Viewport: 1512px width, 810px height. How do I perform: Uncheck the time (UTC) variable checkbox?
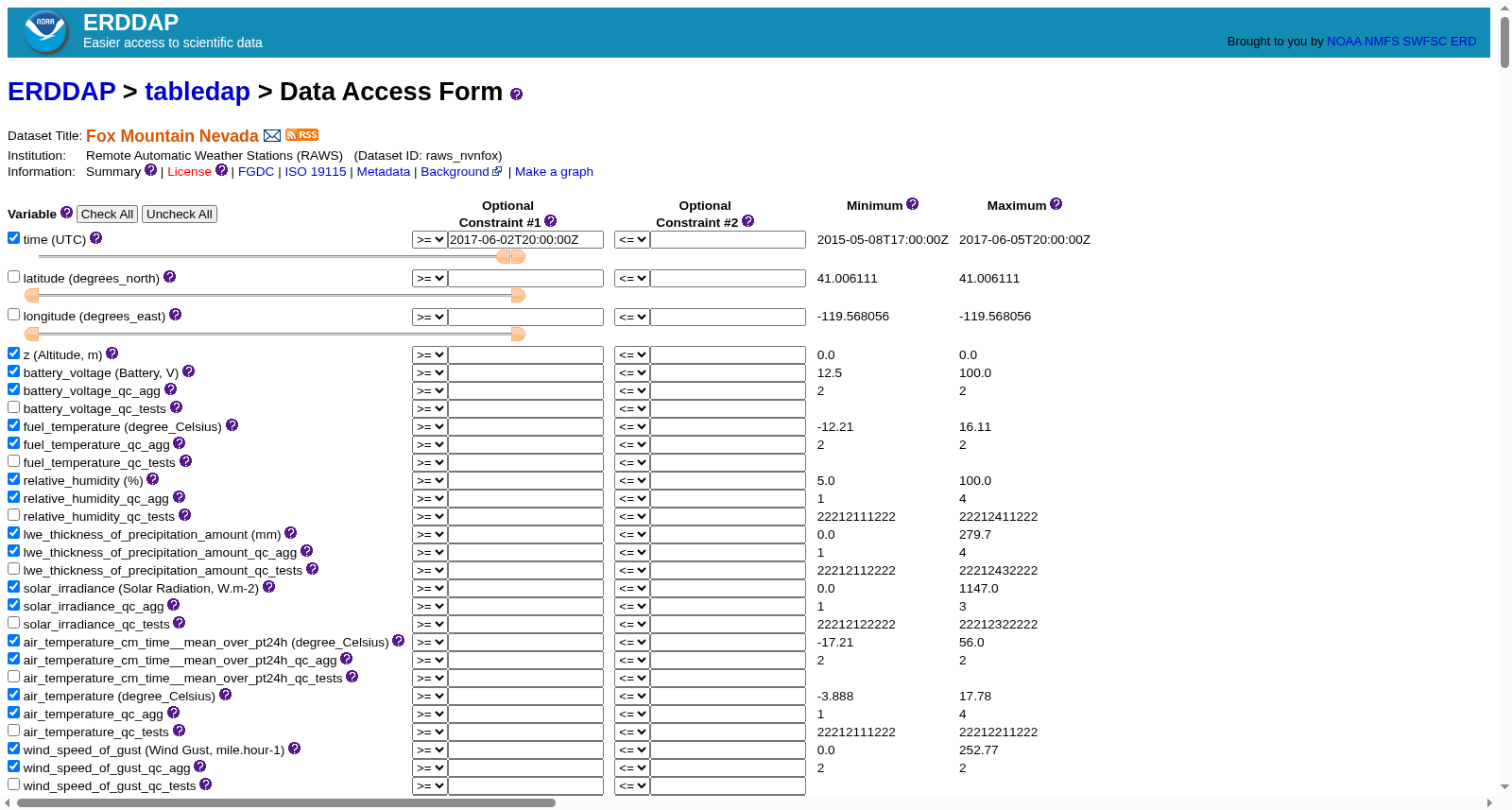point(14,238)
